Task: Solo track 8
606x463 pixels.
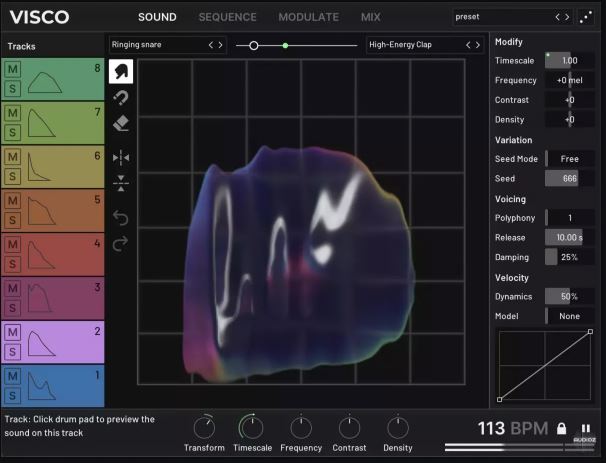Action: [x=12, y=89]
